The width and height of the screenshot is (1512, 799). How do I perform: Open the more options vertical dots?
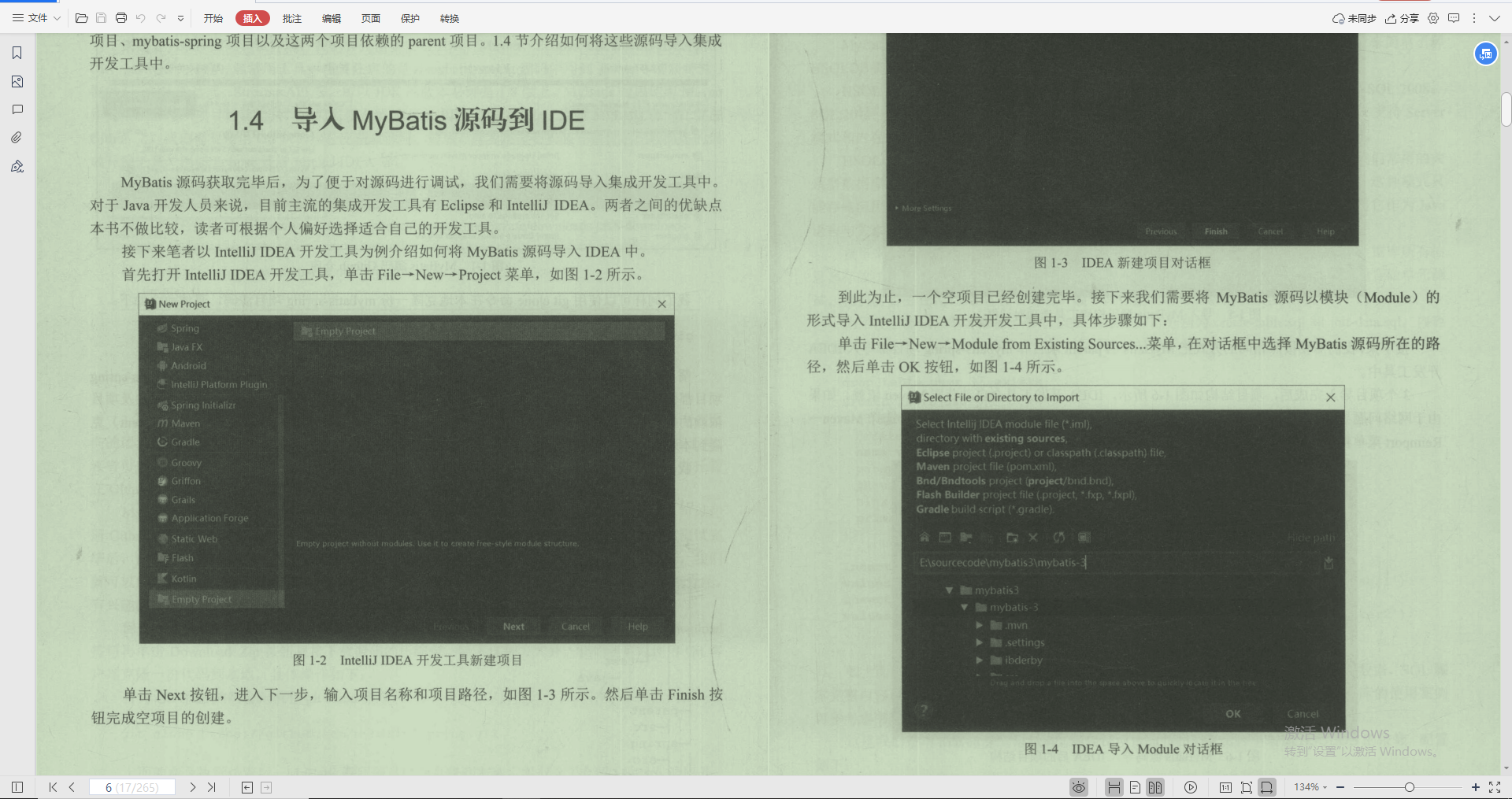(1474, 18)
